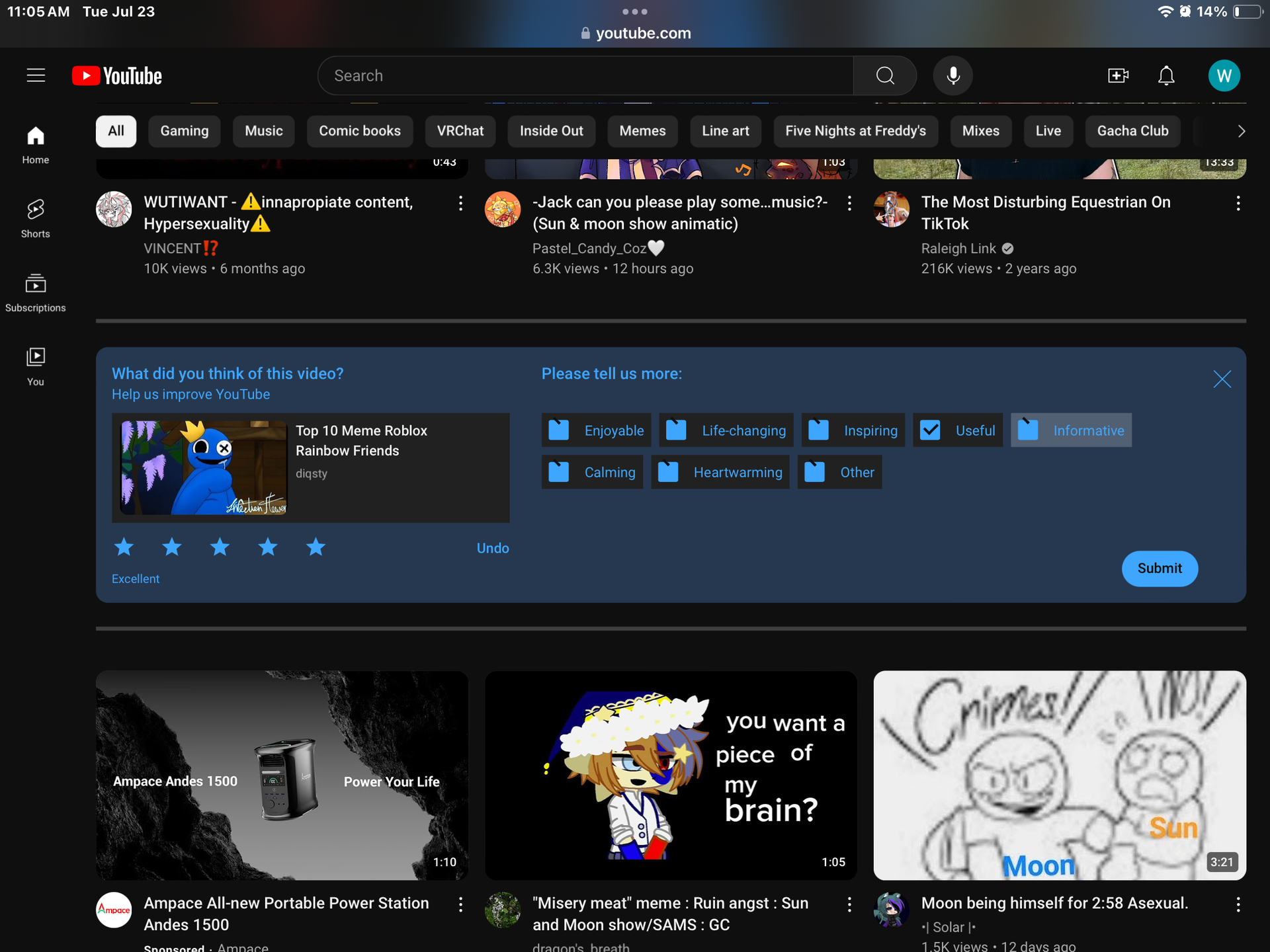Select the Gacha Club chip

point(1132,131)
